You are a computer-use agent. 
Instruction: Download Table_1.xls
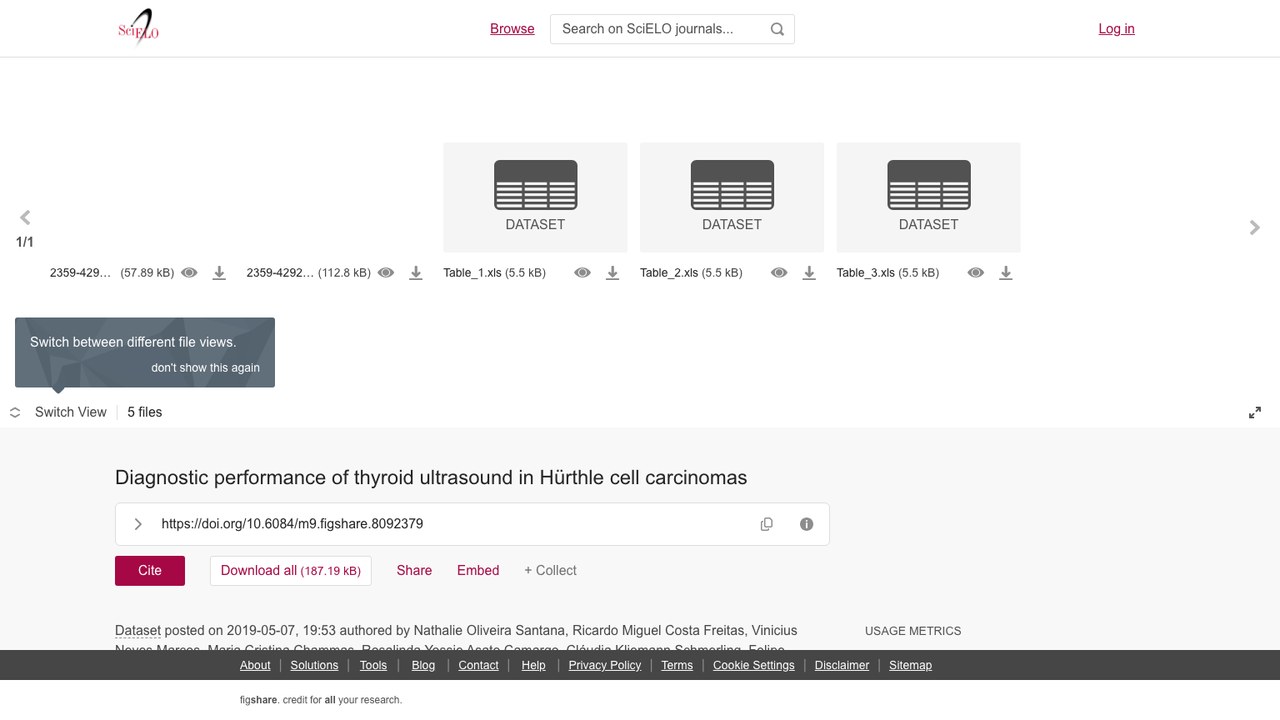[x=612, y=273]
